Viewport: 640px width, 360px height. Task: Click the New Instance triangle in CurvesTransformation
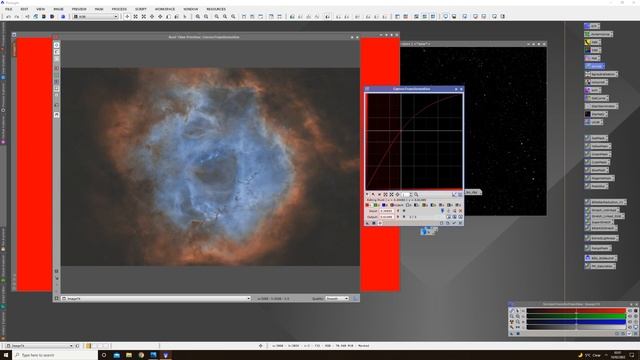(x=367, y=223)
